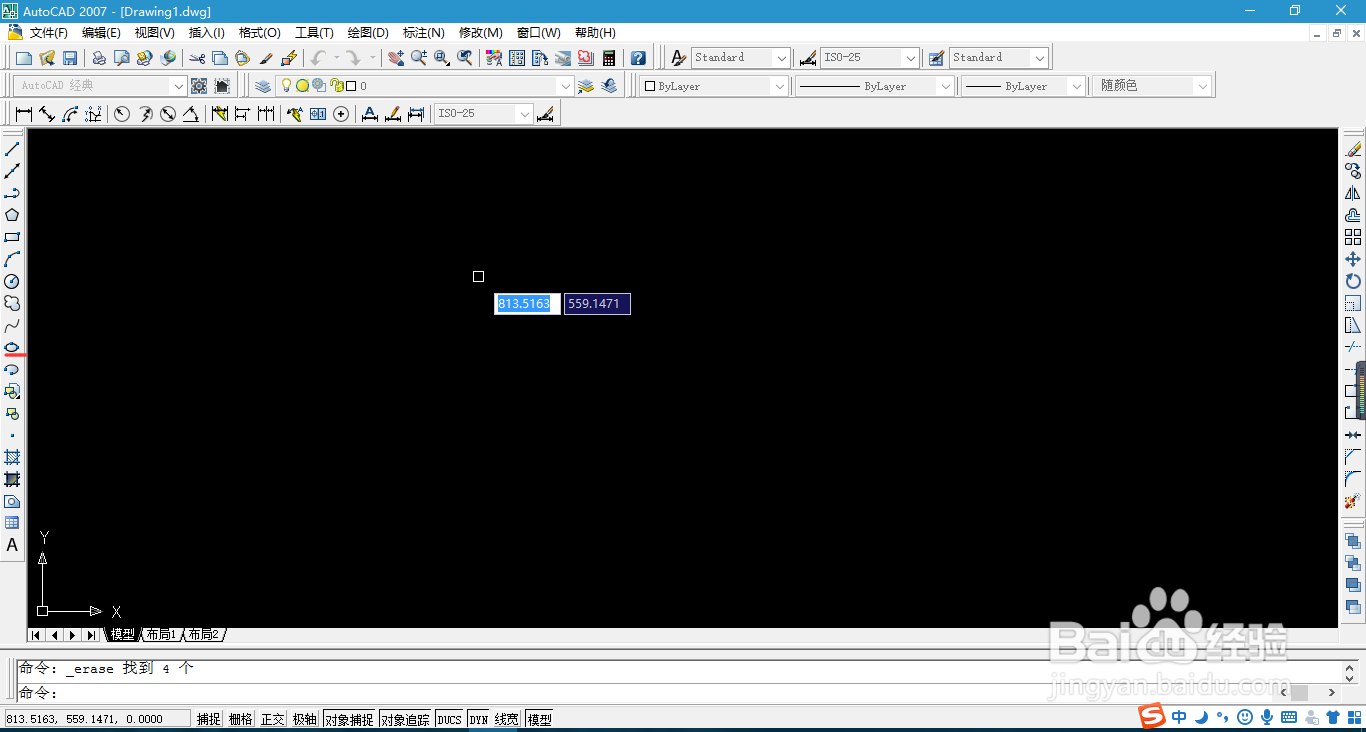Open the AutoCAD 经典 workspace dropdown

[x=178, y=86]
